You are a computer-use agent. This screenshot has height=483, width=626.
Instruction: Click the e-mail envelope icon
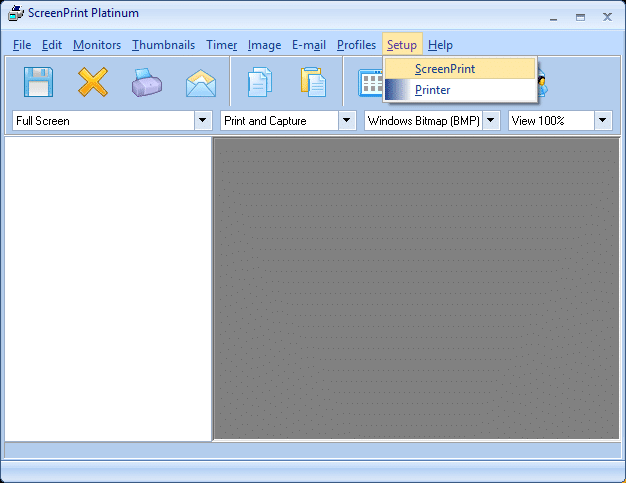(201, 83)
